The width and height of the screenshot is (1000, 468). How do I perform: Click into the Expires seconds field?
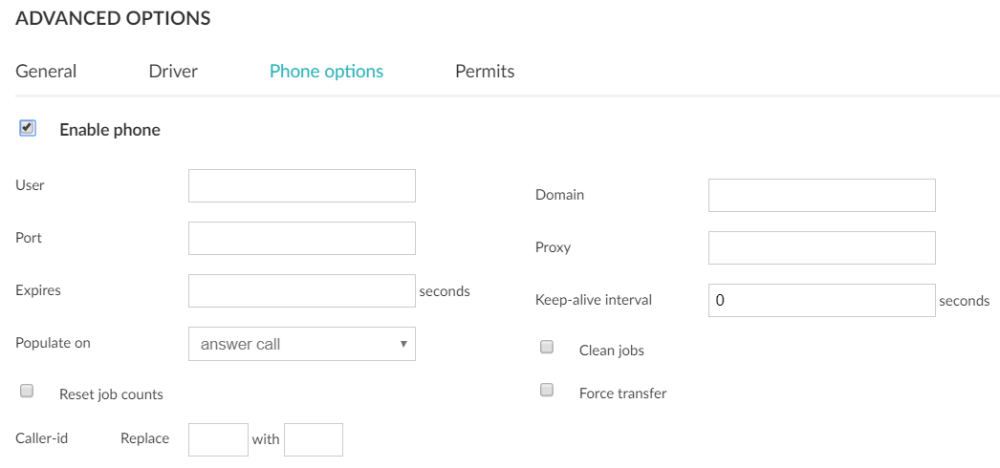(301, 291)
